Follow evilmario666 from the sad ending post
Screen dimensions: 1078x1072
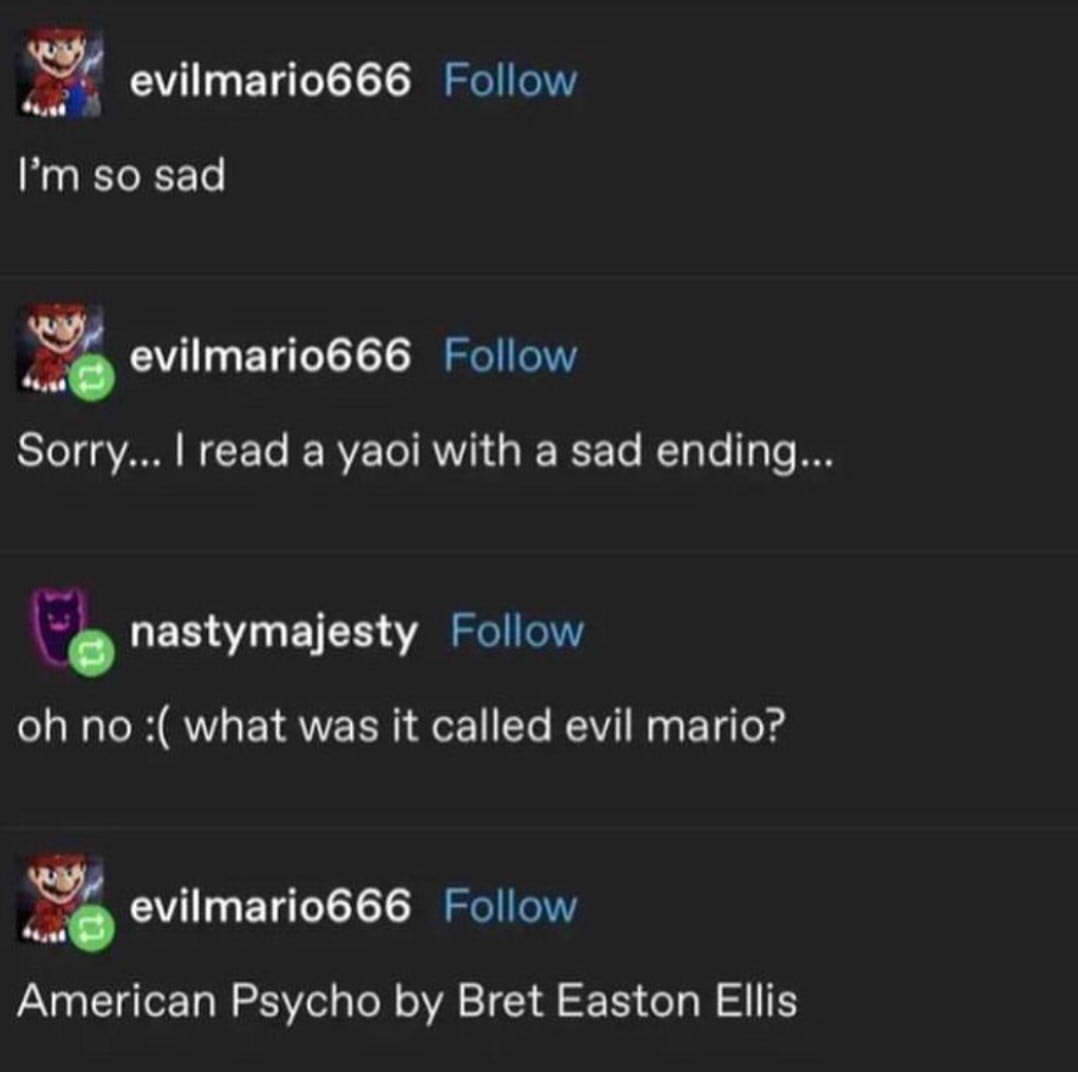point(509,356)
